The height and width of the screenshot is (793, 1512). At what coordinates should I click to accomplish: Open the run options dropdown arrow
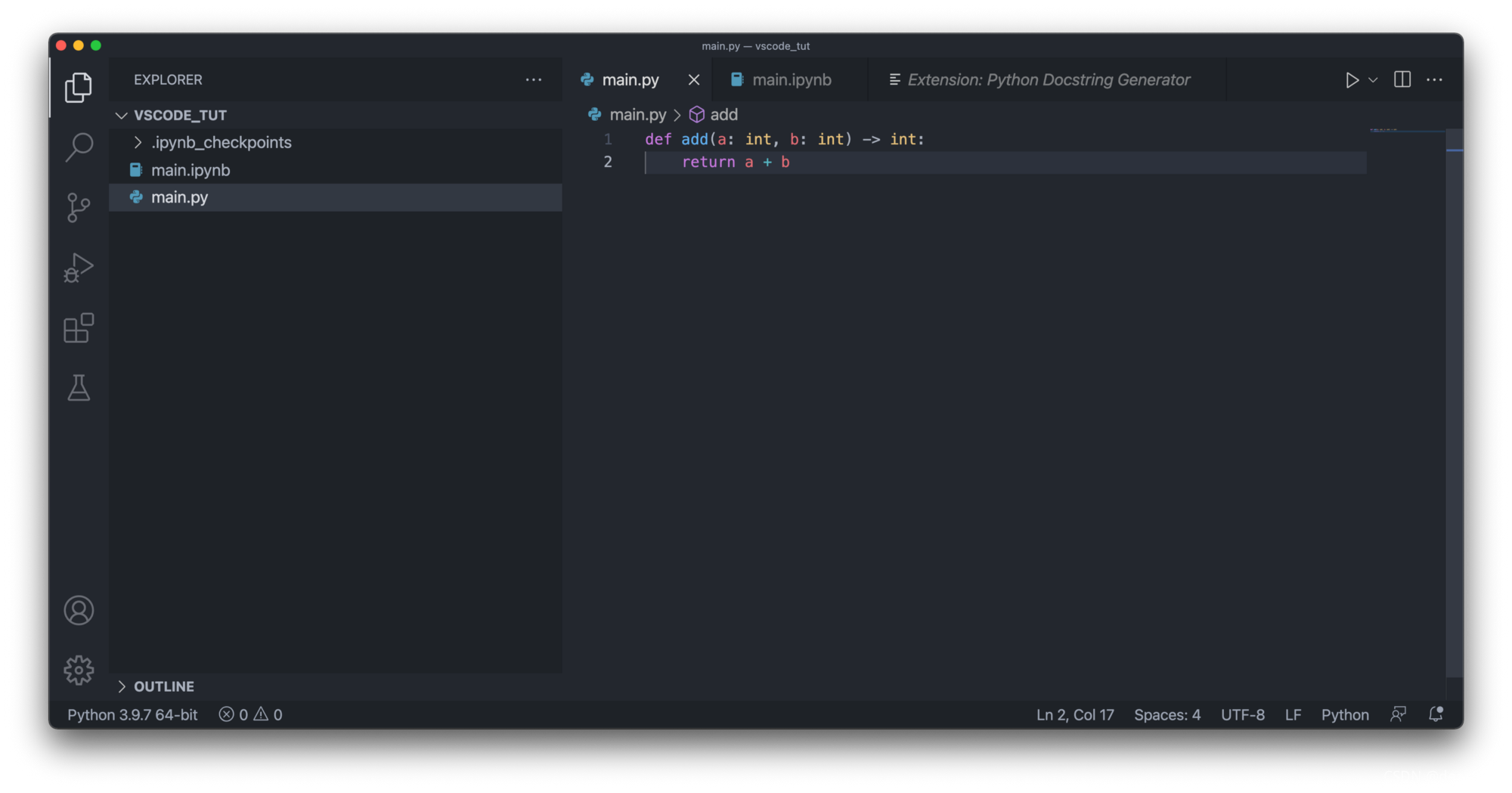(x=1373, y=79)
